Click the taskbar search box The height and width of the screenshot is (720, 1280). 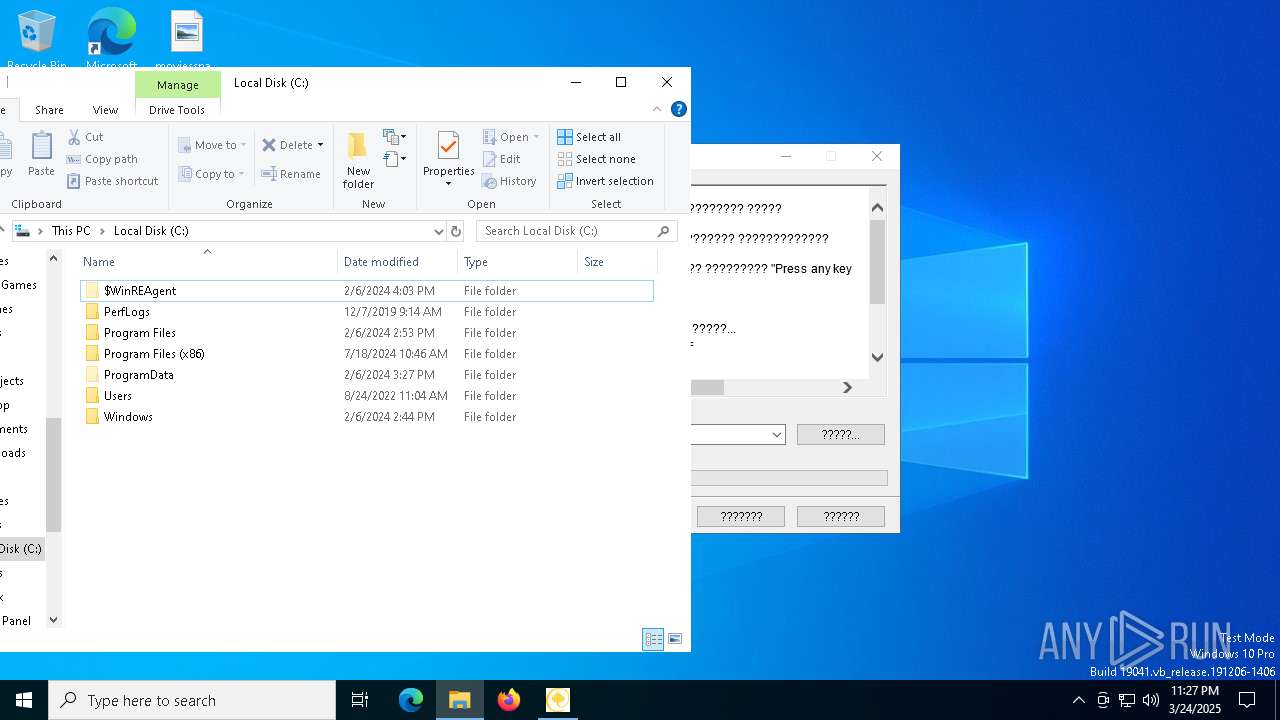pos(192,700)
